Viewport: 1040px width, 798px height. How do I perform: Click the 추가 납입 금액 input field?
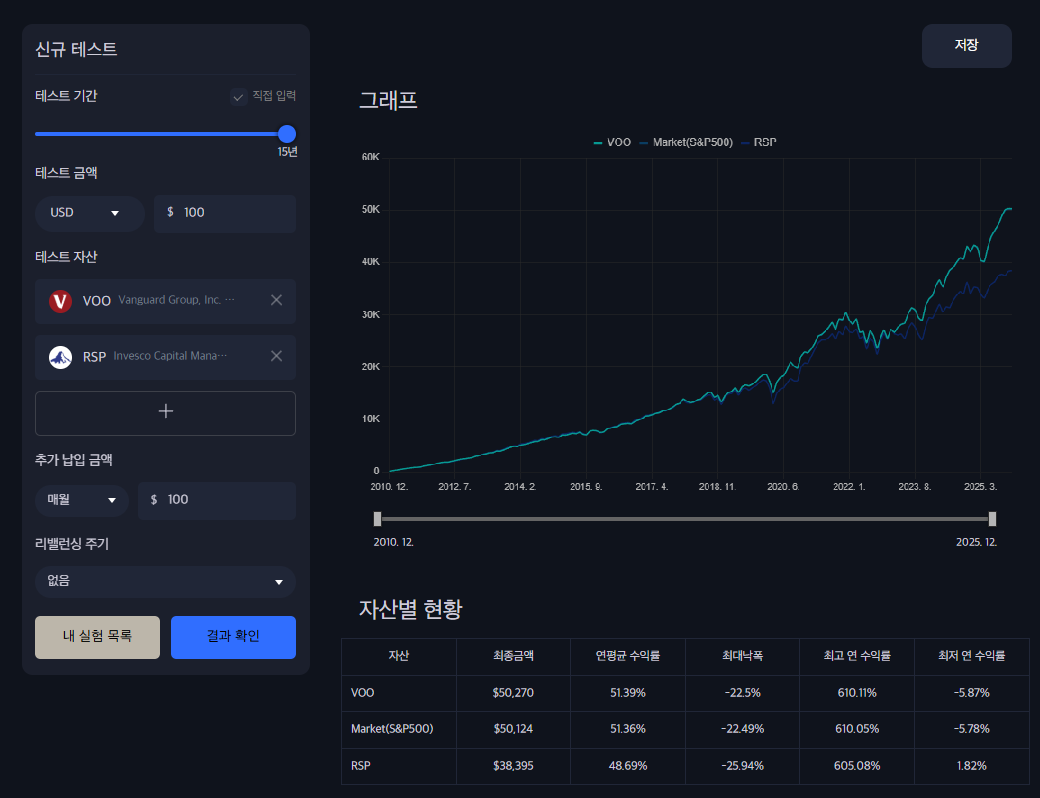click(217, 500)
